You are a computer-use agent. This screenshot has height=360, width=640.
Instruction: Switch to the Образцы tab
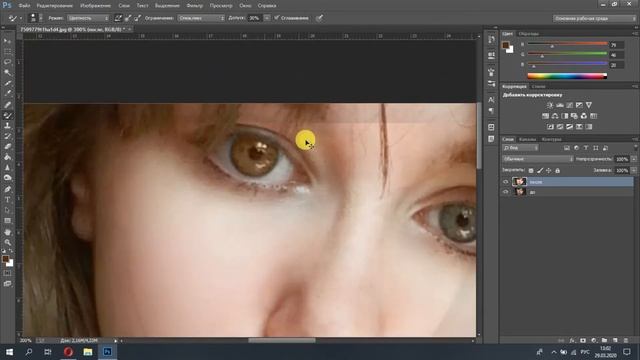[529, 33]
